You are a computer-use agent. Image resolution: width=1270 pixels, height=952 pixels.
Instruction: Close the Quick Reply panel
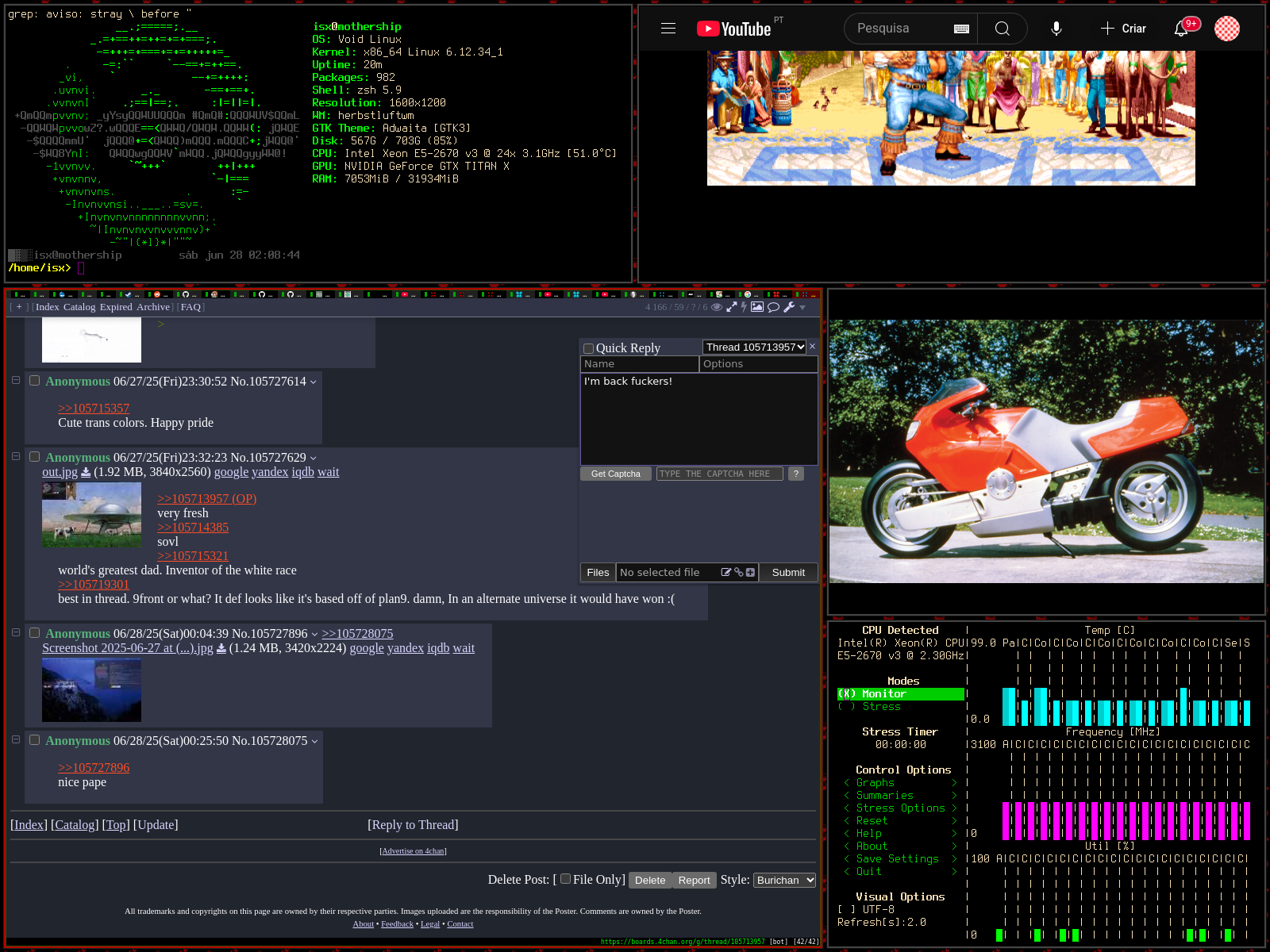pyautogui.click(x=812, y=347)
